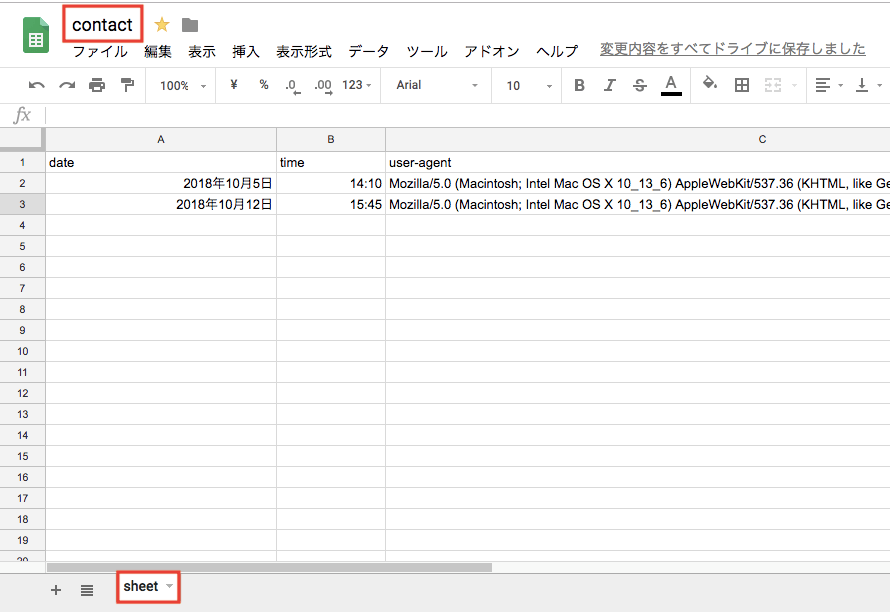Print the spreadsheet using printer icon
Screen dimensions: 890x612
tap(97, 86)
